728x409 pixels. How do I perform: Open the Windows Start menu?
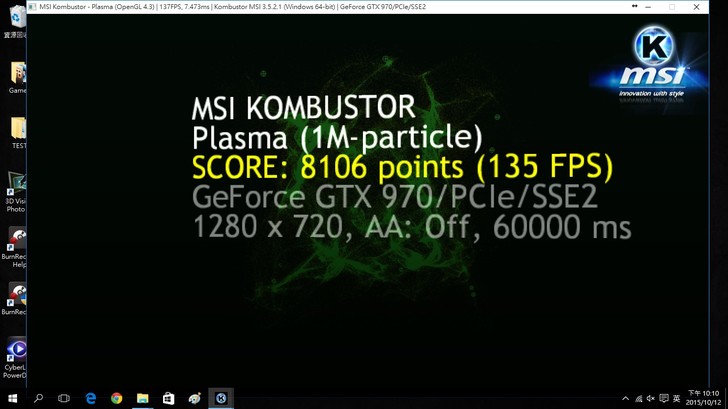point(13,398)
